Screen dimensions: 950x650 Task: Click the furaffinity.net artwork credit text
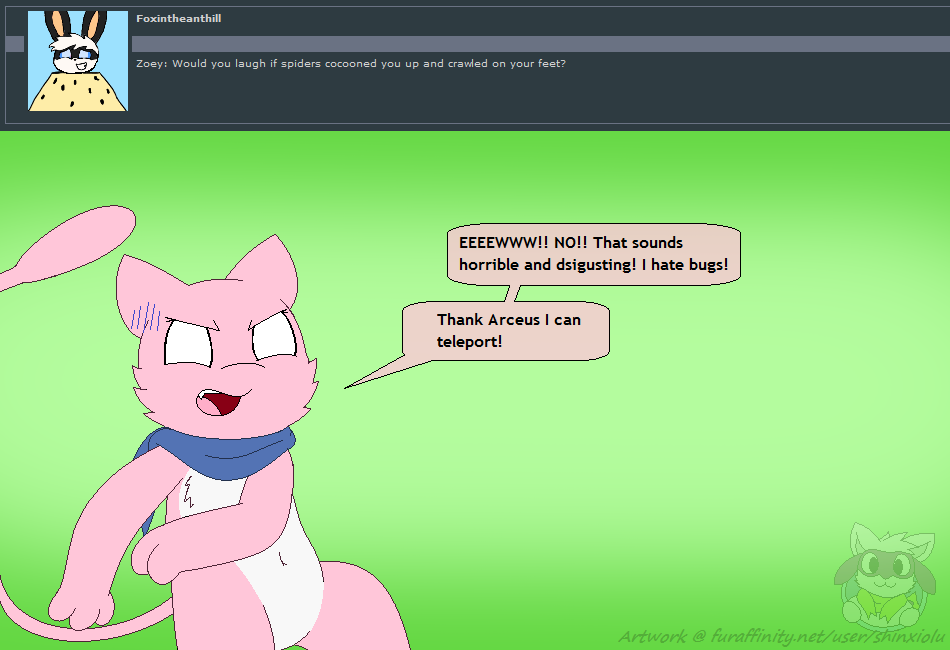tap(782, 636)
